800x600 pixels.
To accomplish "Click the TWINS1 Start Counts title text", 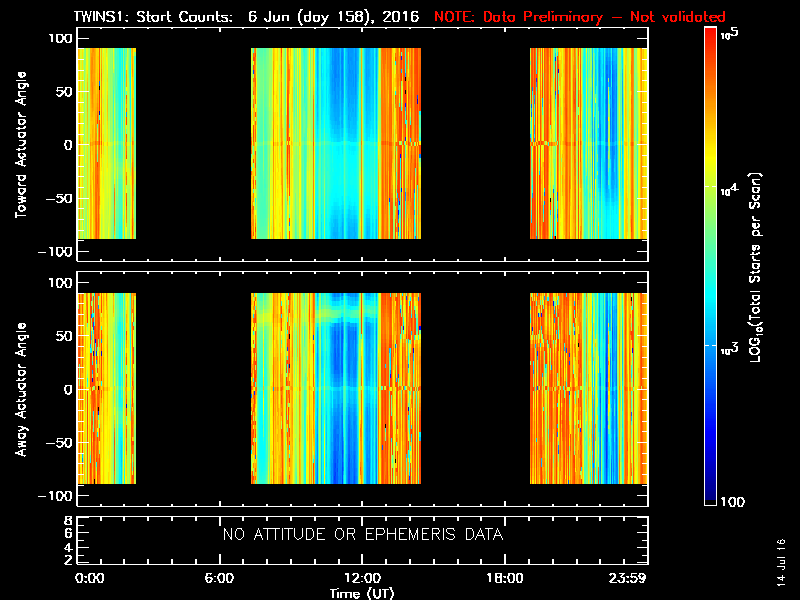I will 246,17.
